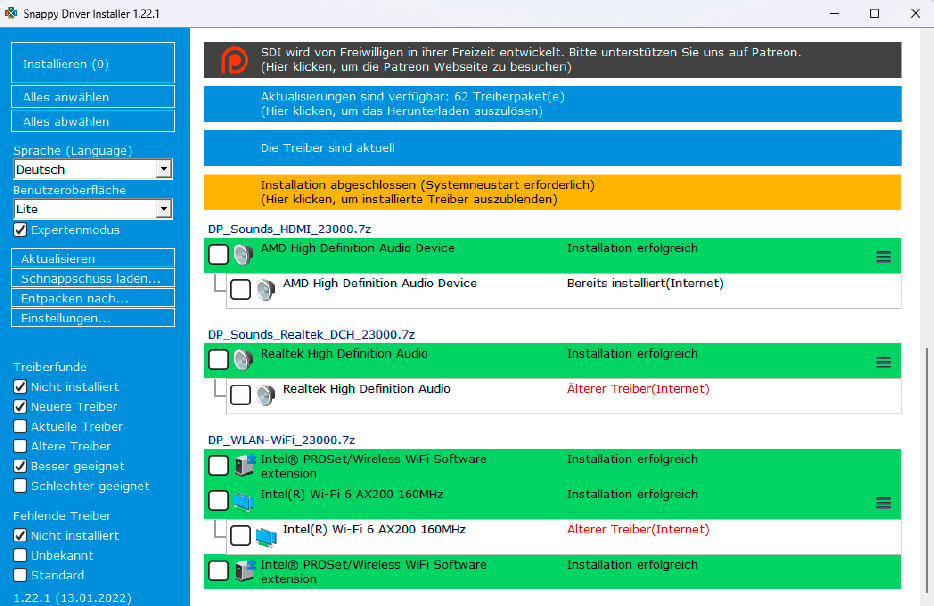Click network card icon of installed Wi-Fi 6 AX200
Viewport: 934px width, 606px height.
244,501
